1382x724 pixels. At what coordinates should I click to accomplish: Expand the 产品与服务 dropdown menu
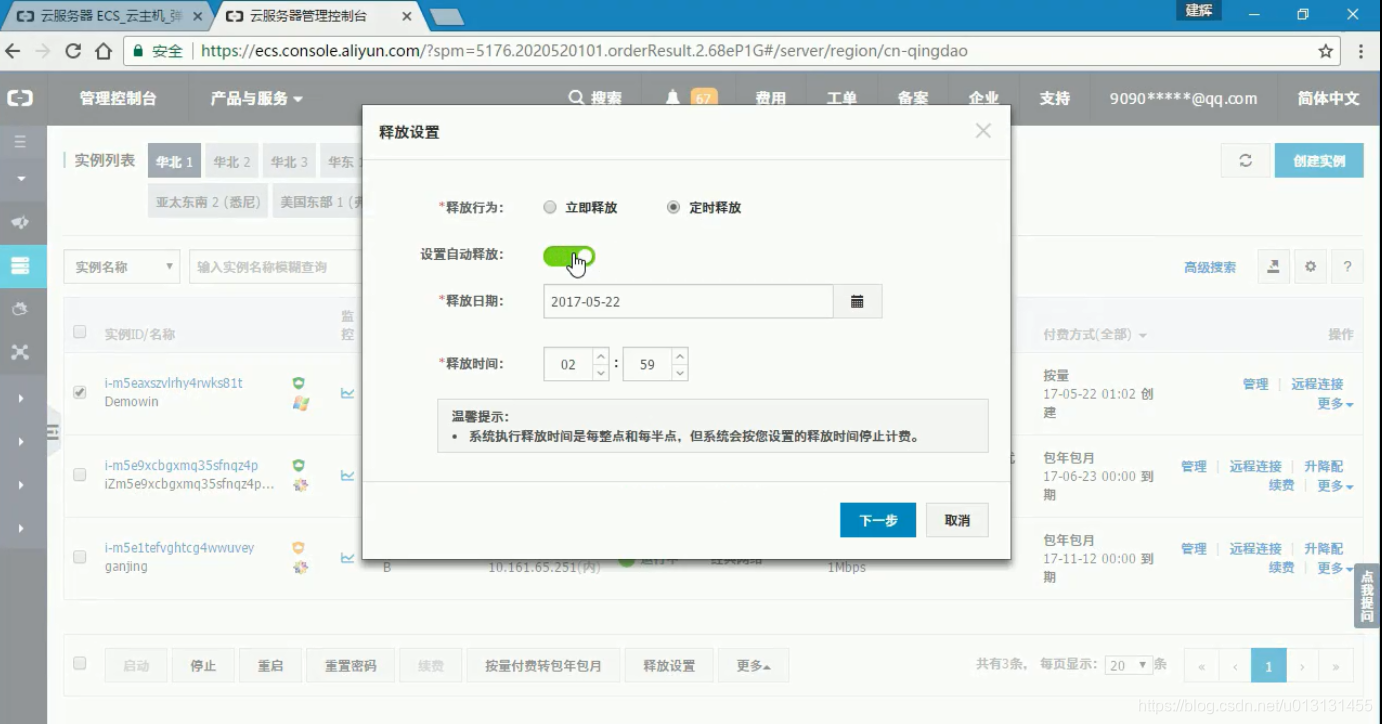(256, 98)
